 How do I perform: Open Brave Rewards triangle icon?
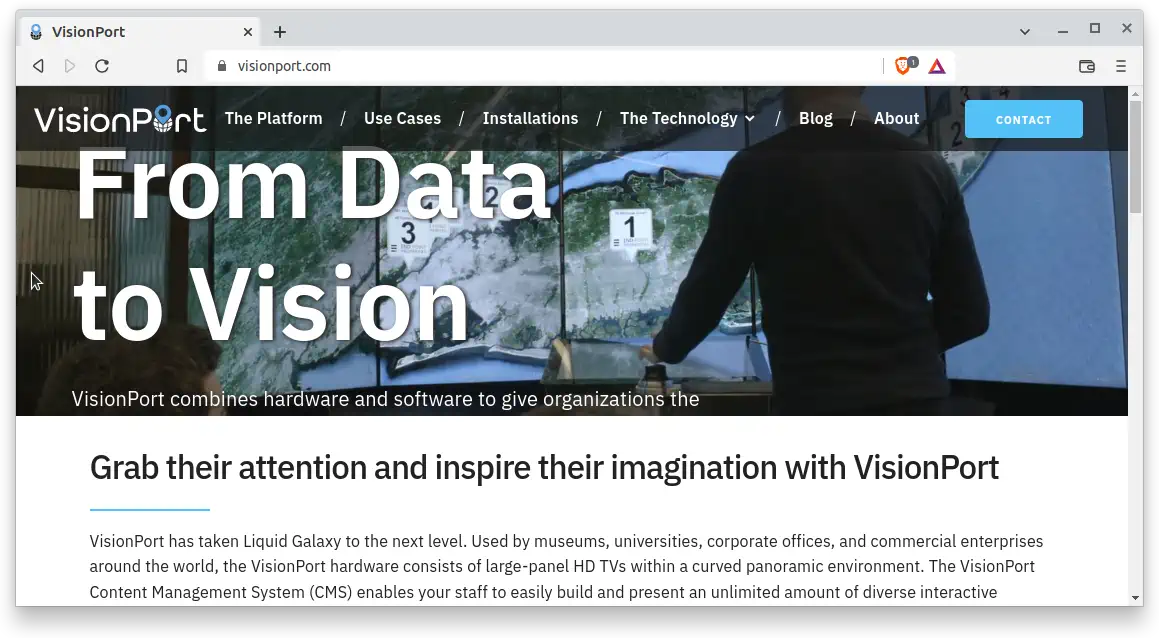click(937, 67)
